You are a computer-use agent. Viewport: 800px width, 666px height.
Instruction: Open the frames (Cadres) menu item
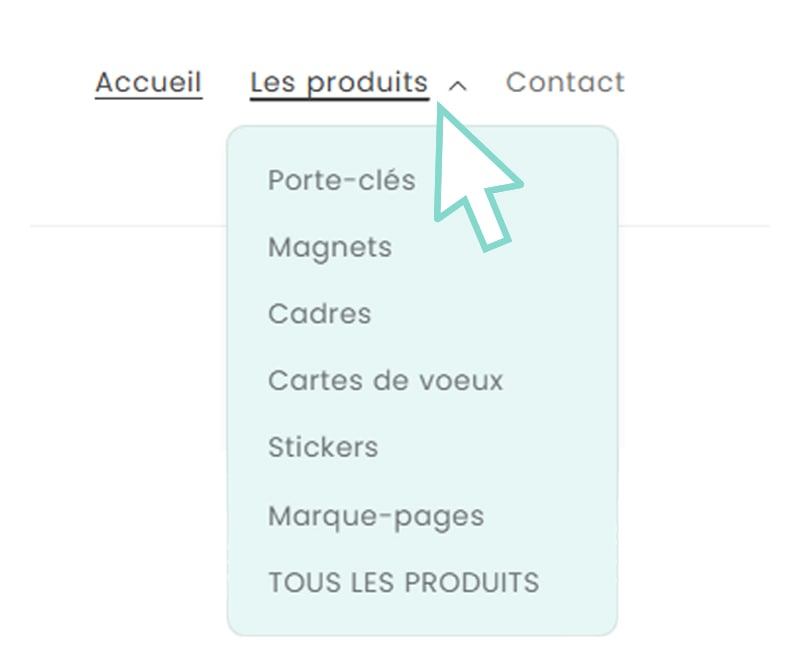click(x=319, y=314)
